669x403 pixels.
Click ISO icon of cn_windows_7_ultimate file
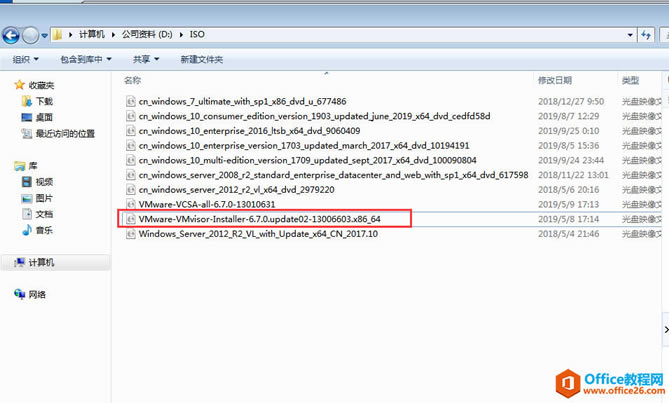click(x=131, y=101)
